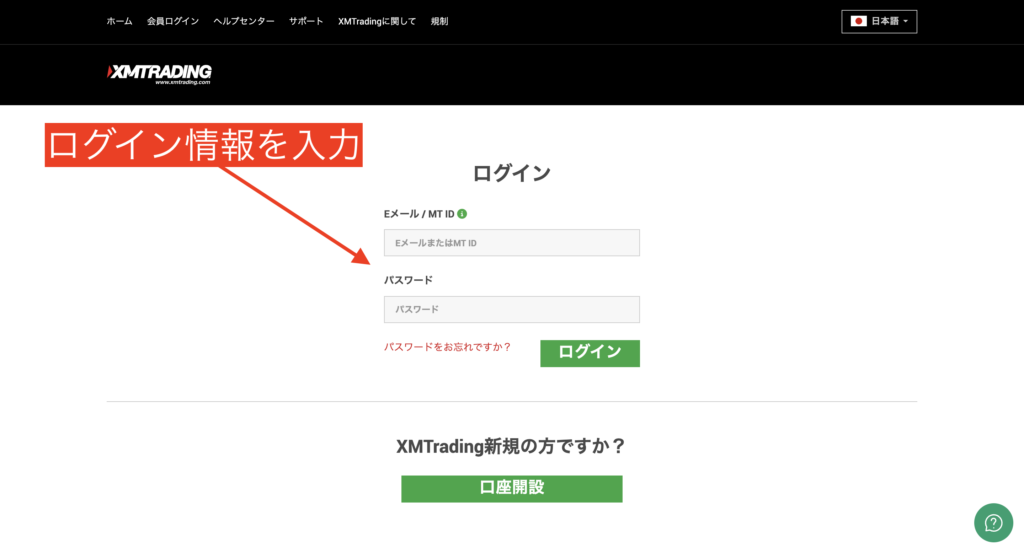Open 規制 menu item
Screen dimensions: 1024x553
[440, 22]
